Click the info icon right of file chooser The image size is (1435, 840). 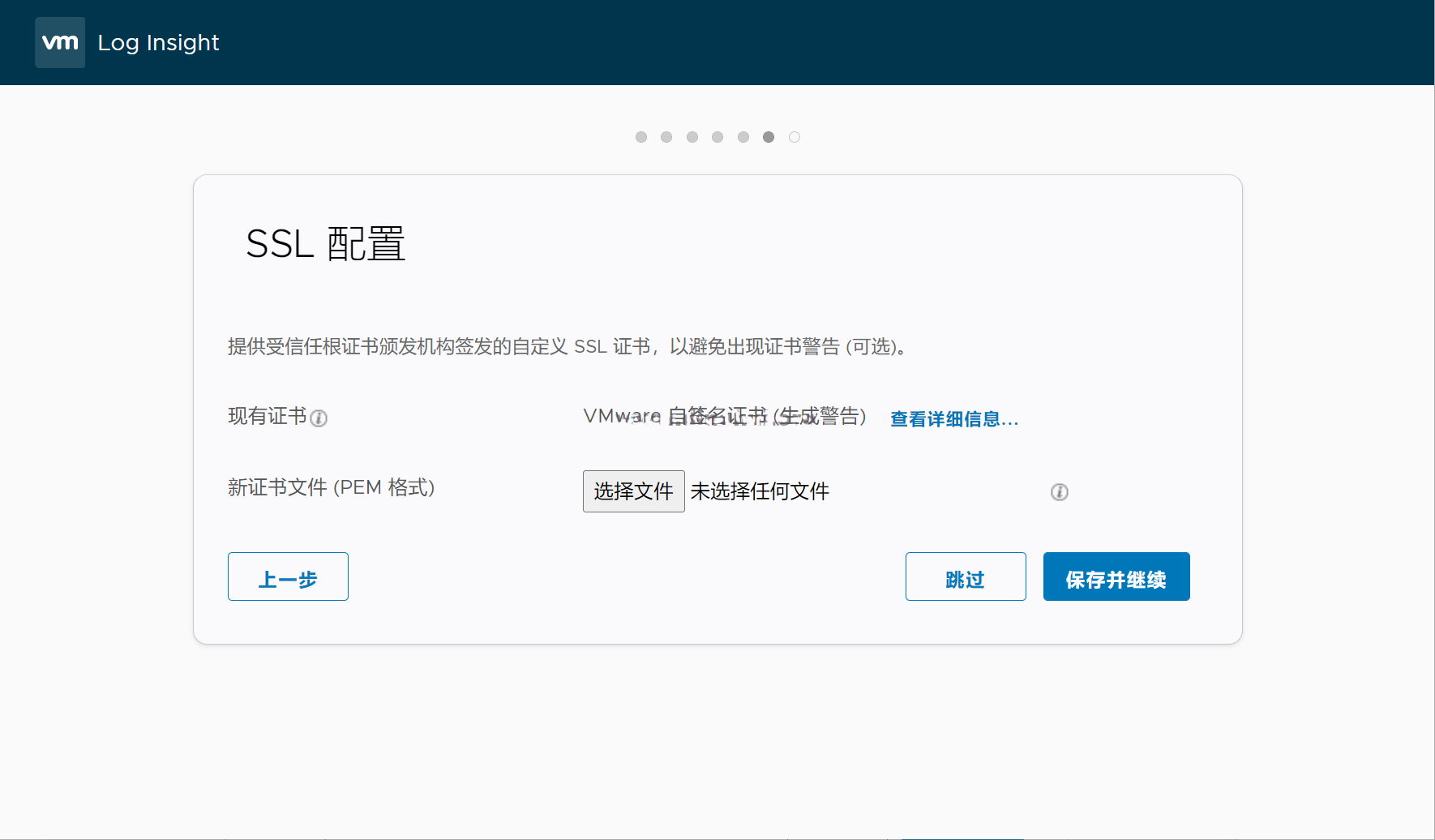1059,492
